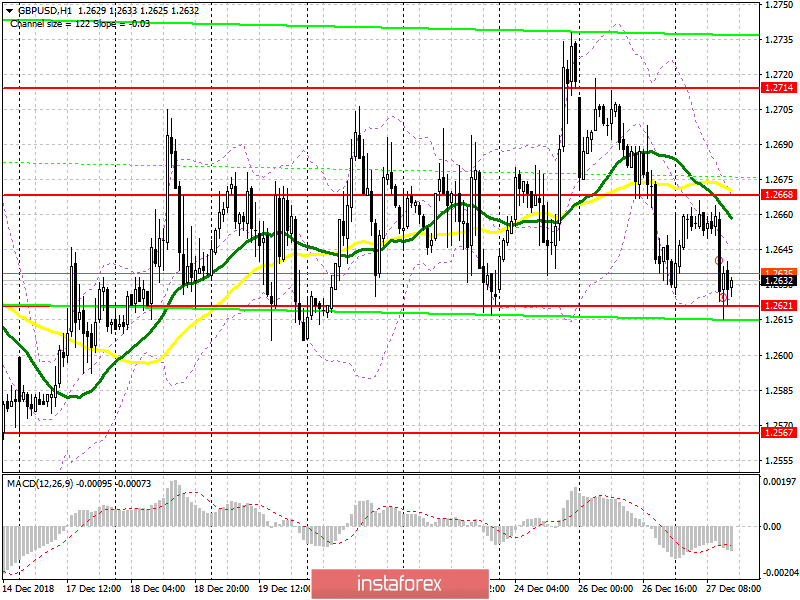Open the chart menu triangle beside GBPUSD,H1
The height and width of the screenshot is (600, 800).
click(9, 11)
